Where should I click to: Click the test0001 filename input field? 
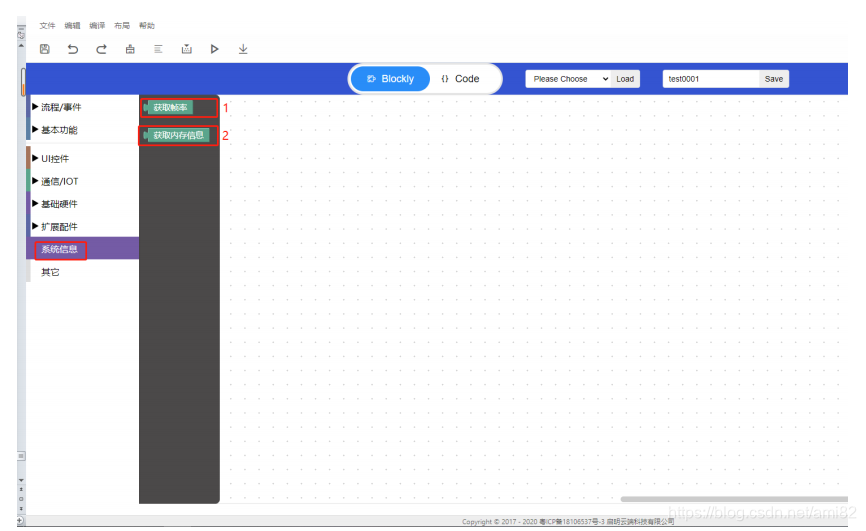click(x=711, y=79)
